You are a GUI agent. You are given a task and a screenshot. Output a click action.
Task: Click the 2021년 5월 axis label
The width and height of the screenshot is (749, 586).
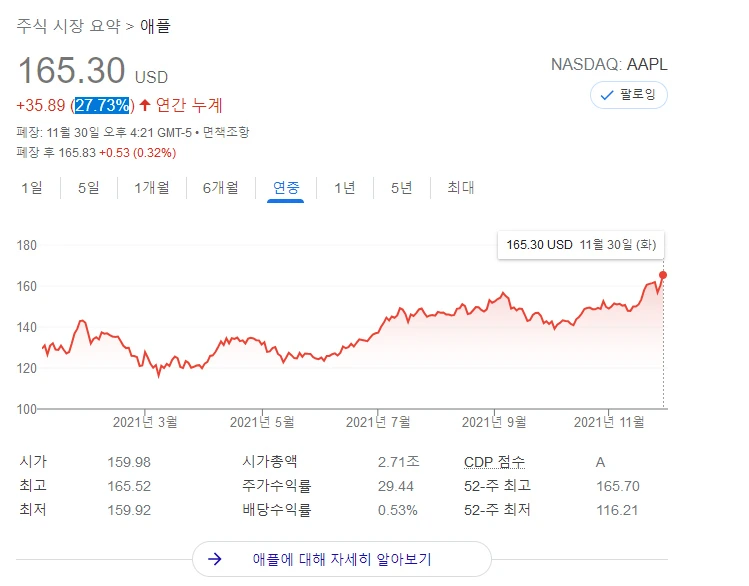pyautogui.click(x=262, y=422)
